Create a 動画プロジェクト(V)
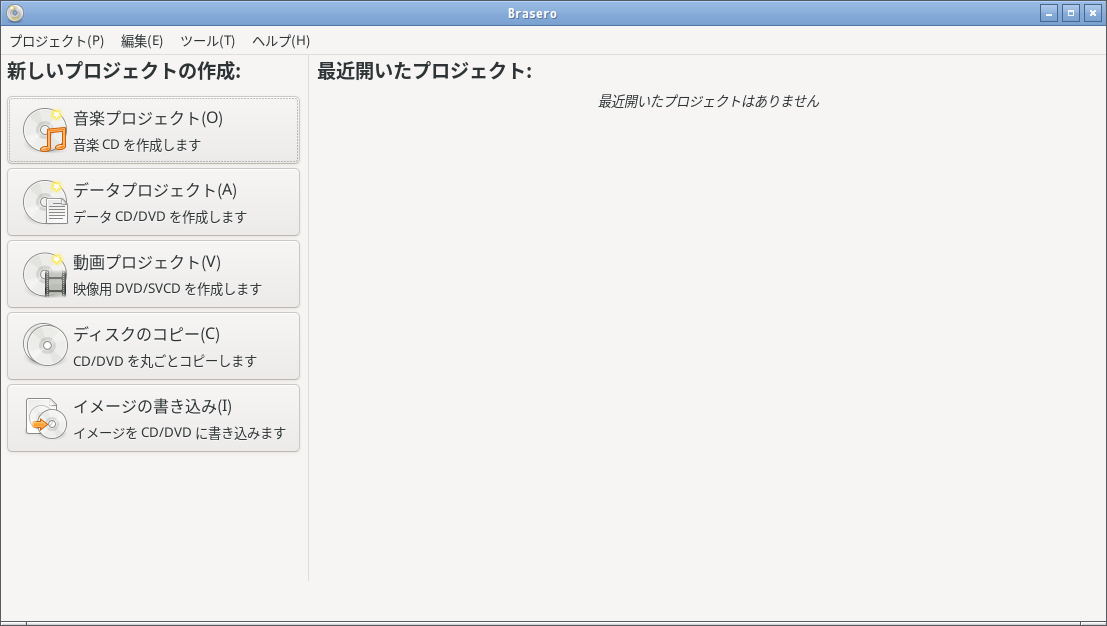The width and height of the screenshot is (1107, 626). coord(153,275)
